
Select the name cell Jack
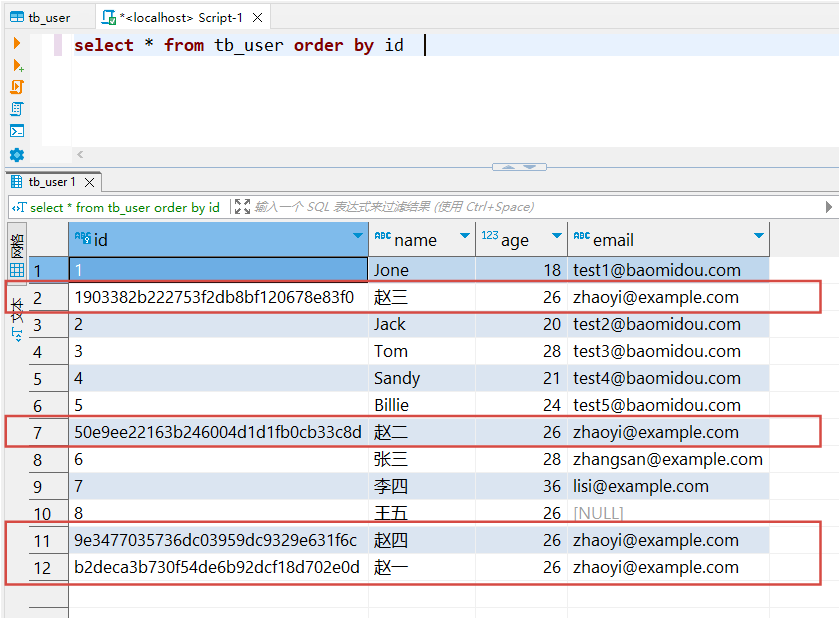click(x=422, y=324)
